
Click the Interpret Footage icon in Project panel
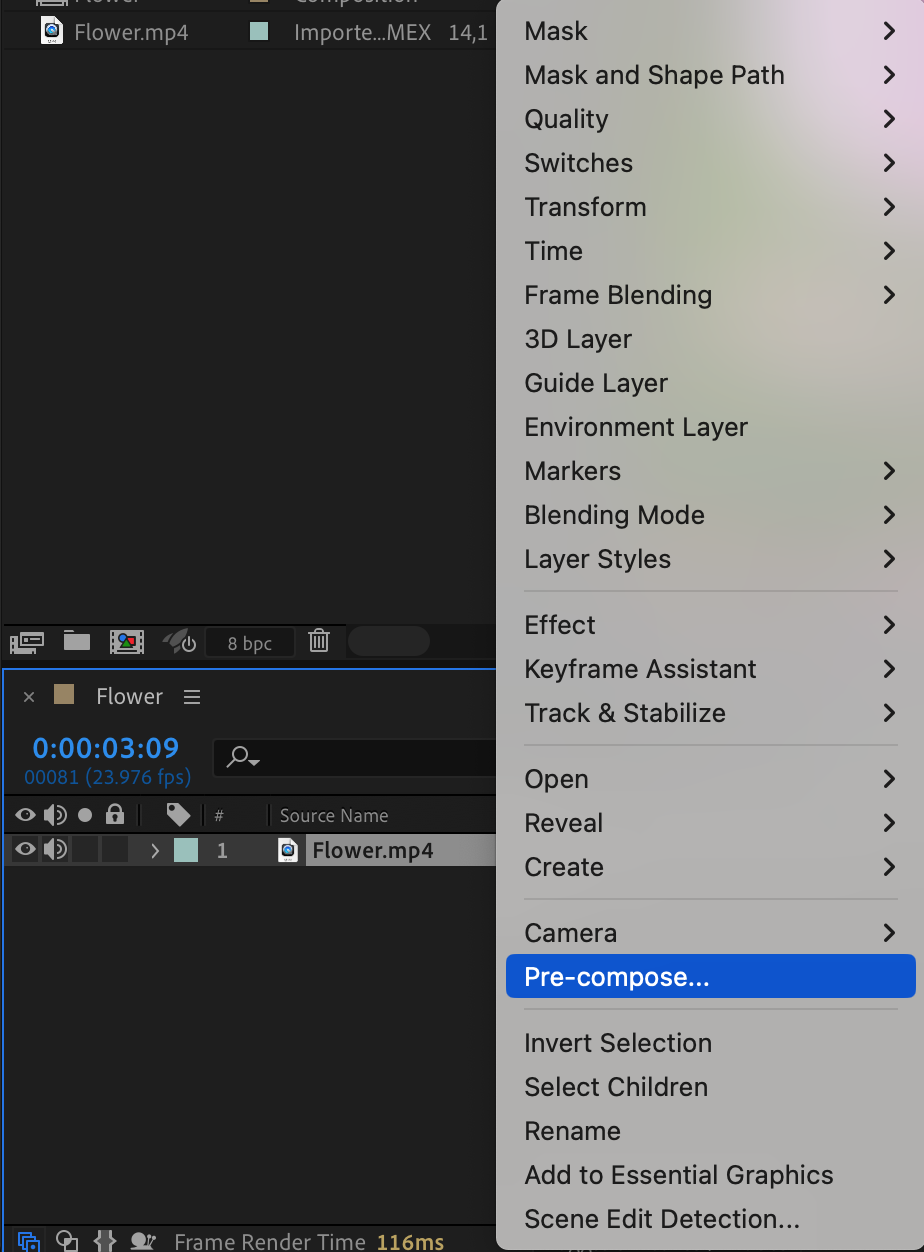click(x=26, y=641)
